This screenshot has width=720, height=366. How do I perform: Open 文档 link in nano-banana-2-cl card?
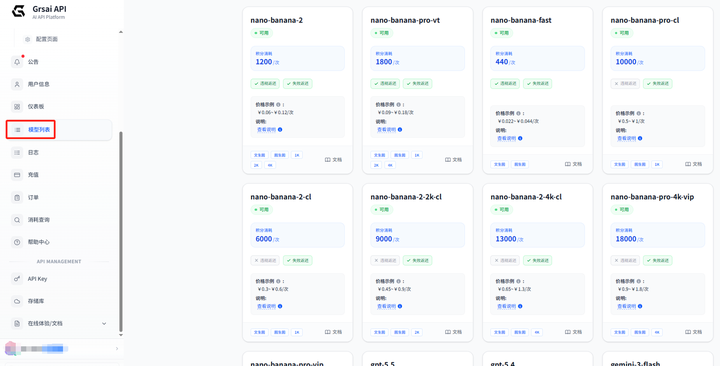click(x=333, y=332)
